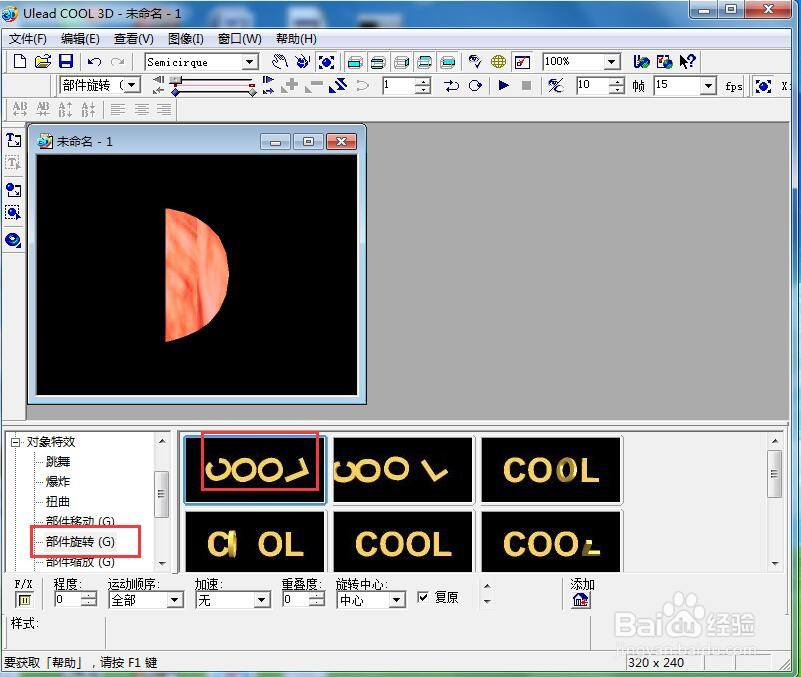
Task: Click the current frame number field
Action: click(x=398, y=85)
